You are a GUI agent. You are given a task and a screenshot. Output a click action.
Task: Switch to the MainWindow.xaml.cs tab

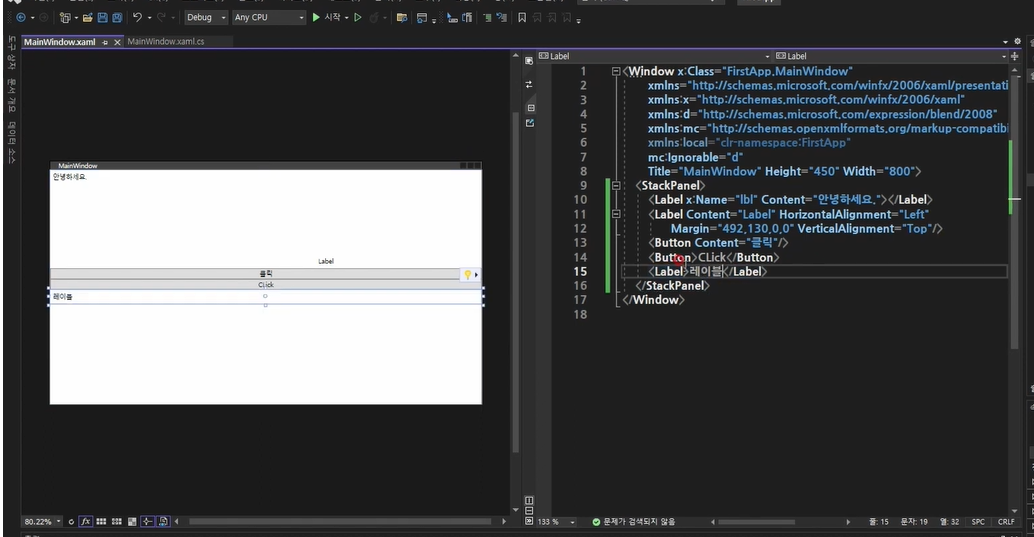[x=166, y=42]
